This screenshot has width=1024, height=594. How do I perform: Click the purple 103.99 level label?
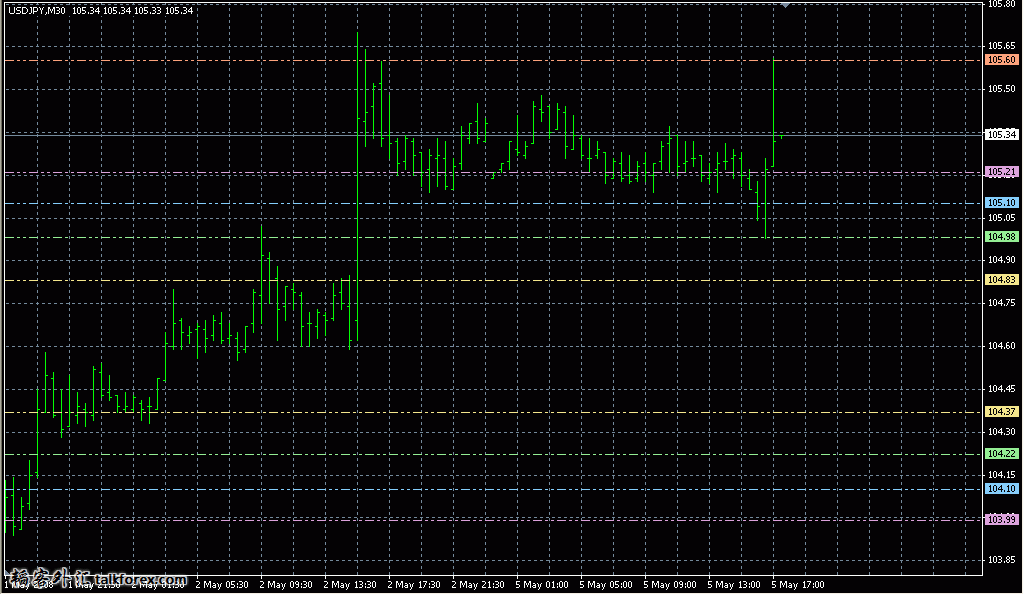point(1001,520)
